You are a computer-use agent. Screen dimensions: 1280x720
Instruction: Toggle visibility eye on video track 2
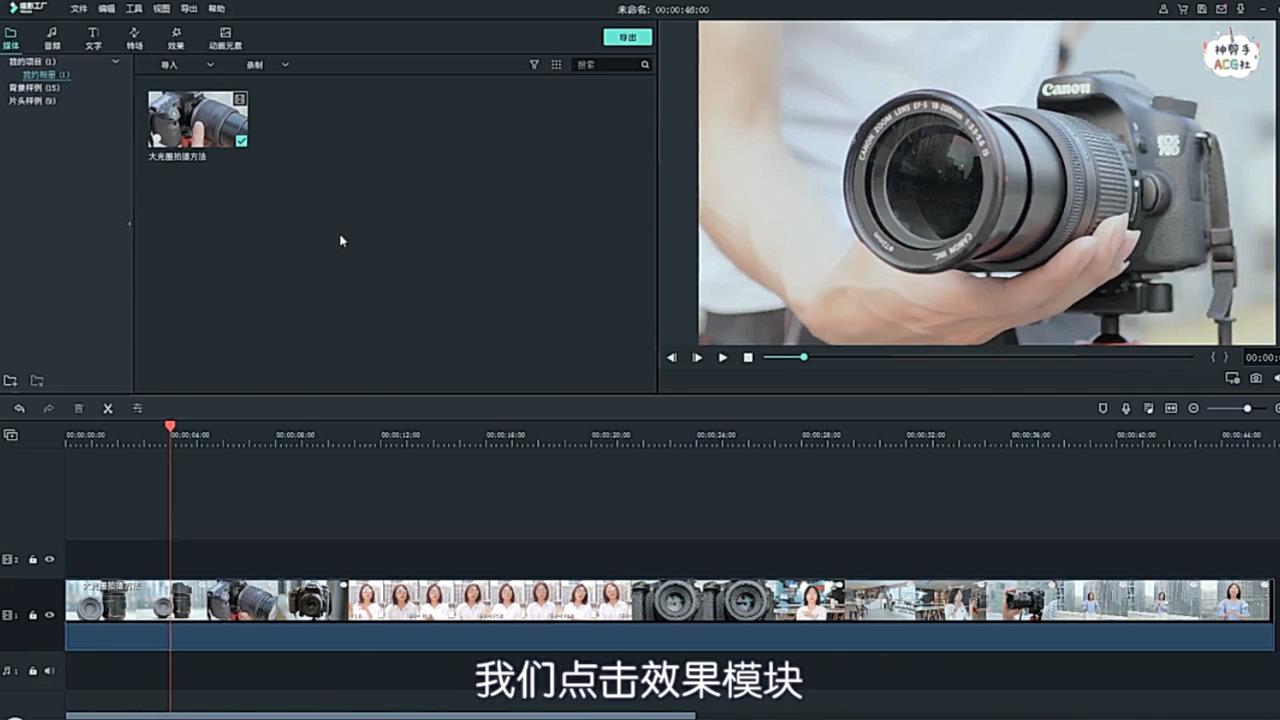49,560
